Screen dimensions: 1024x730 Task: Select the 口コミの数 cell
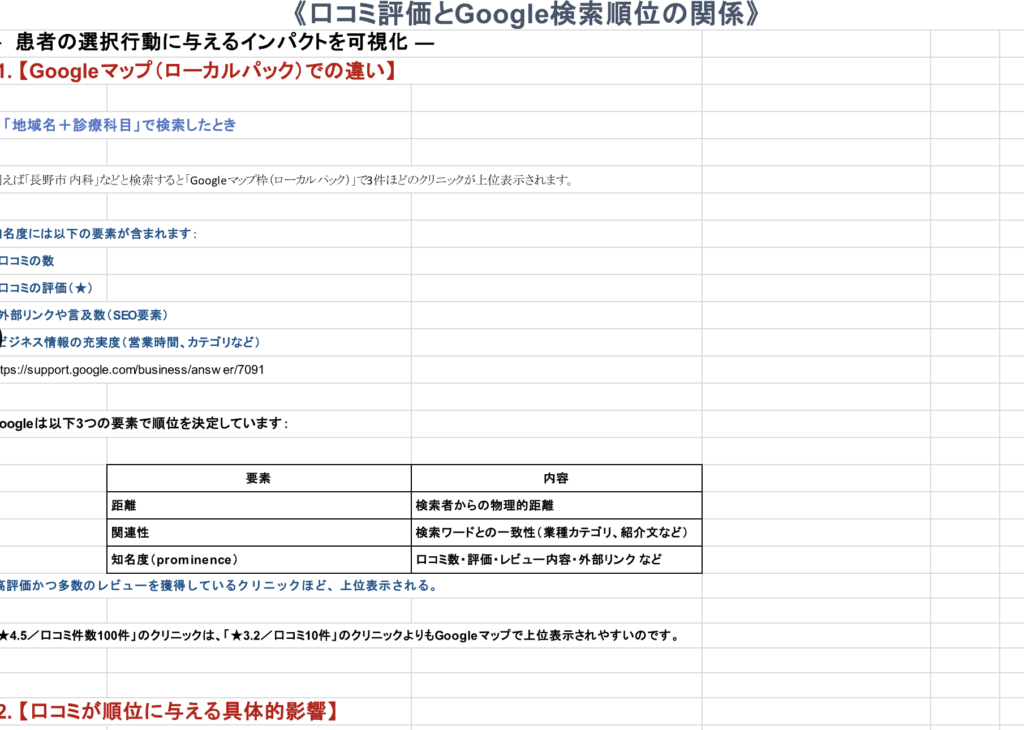pos(28,261)
